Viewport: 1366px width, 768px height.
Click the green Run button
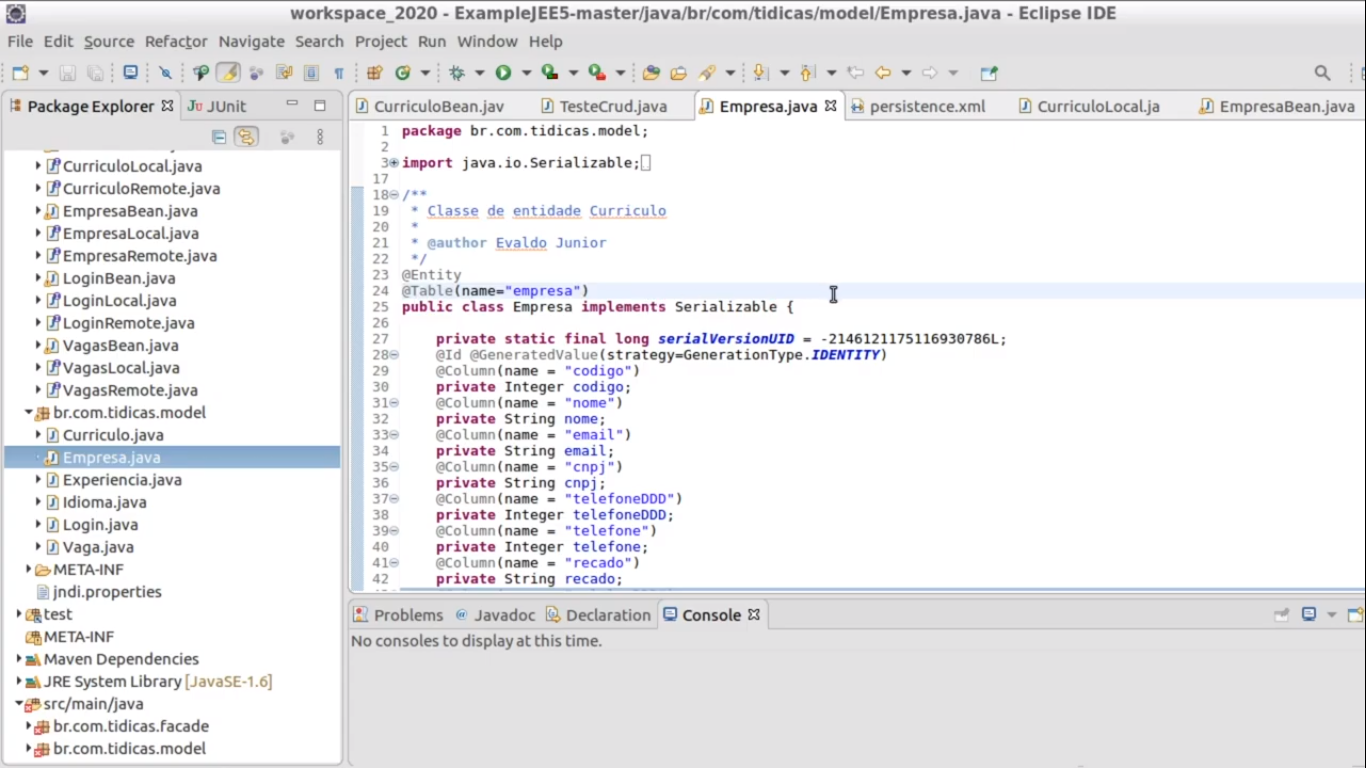(x=503, y=73)
